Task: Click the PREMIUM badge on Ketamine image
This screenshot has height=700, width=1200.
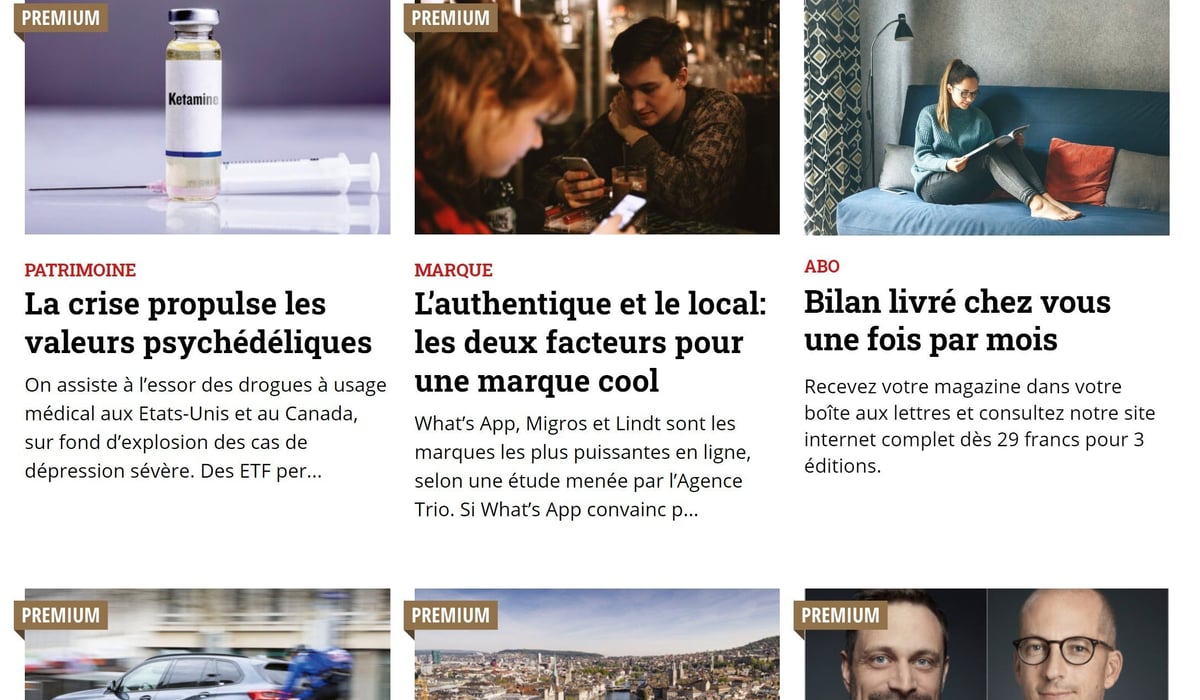Action: point(61,18)
